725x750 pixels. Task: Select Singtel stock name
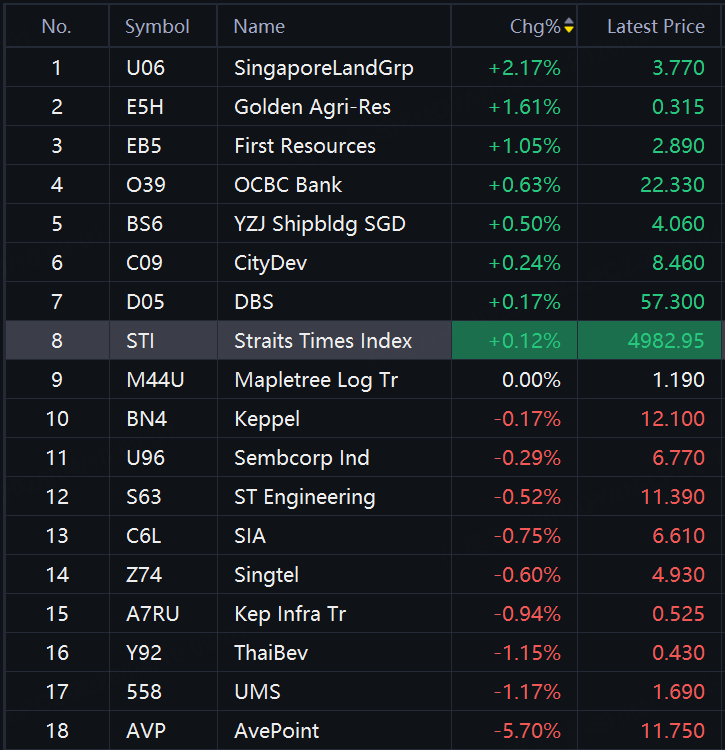266,575
